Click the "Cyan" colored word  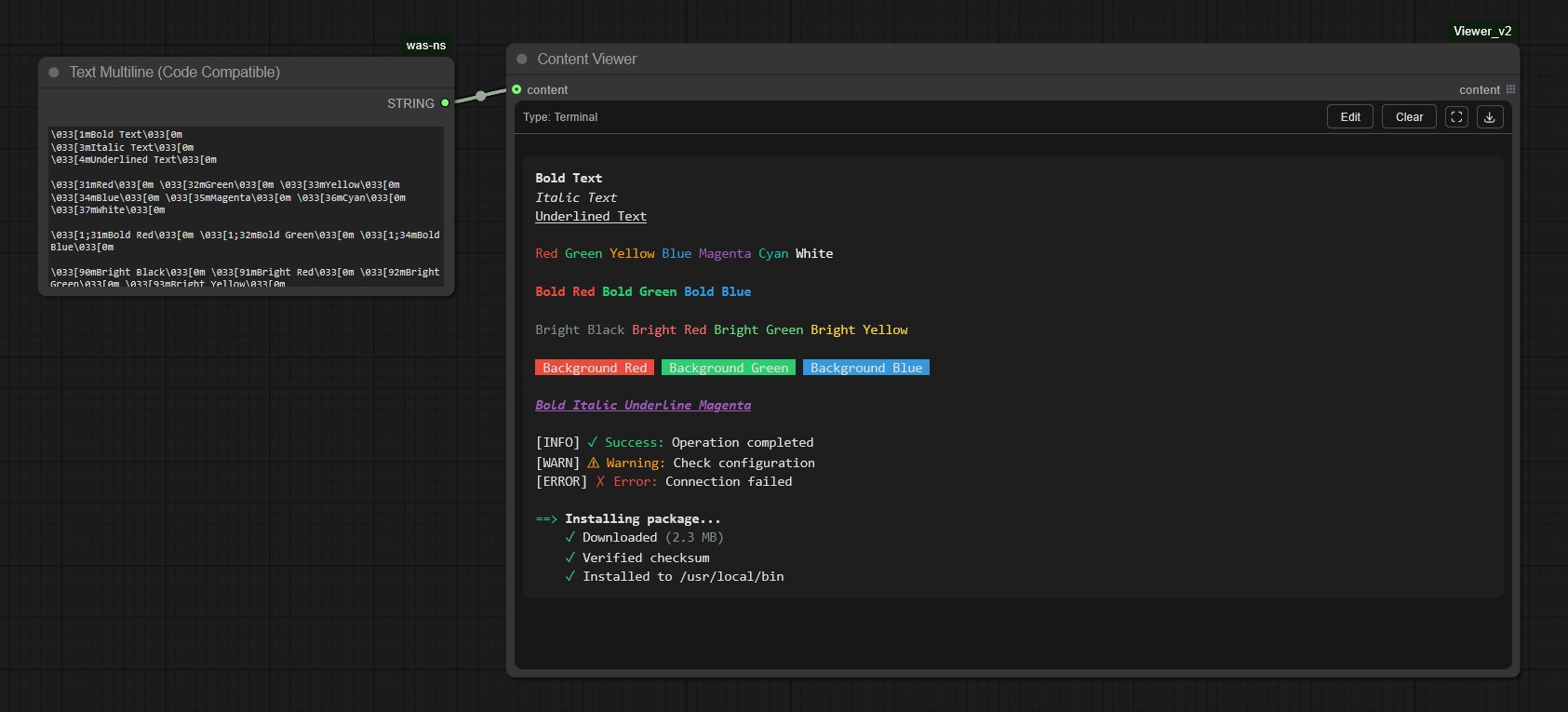coord(773,253)
